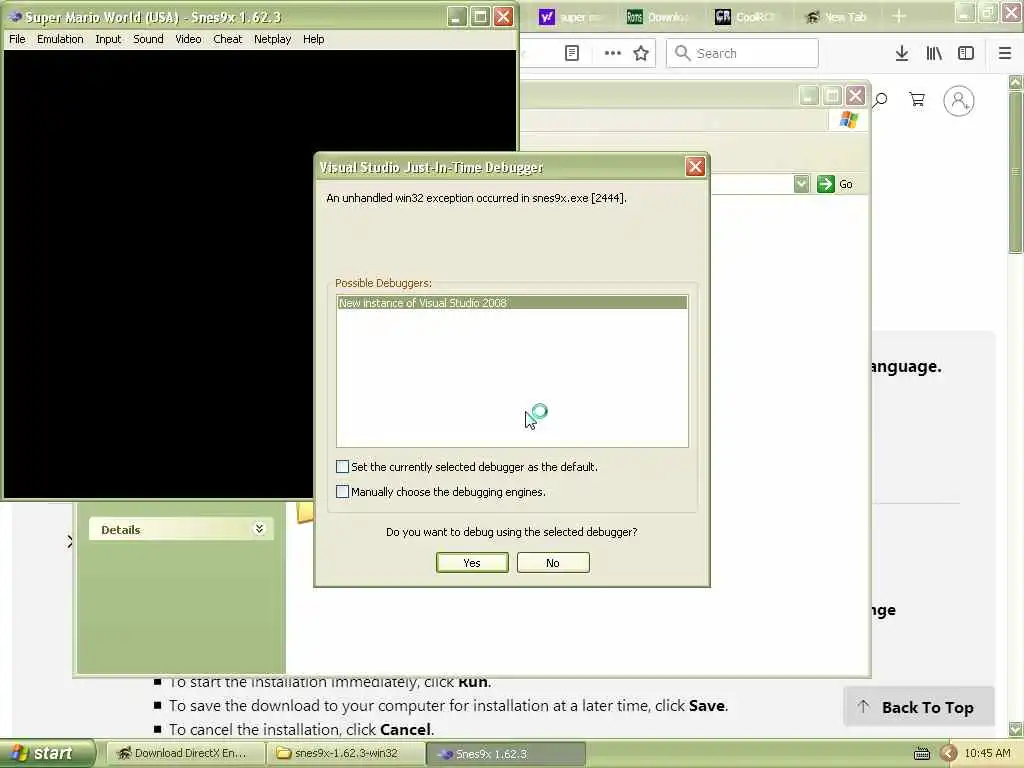The image size is (1024, 768).
Task: Click the browser Search field
Action: [742, 53]
